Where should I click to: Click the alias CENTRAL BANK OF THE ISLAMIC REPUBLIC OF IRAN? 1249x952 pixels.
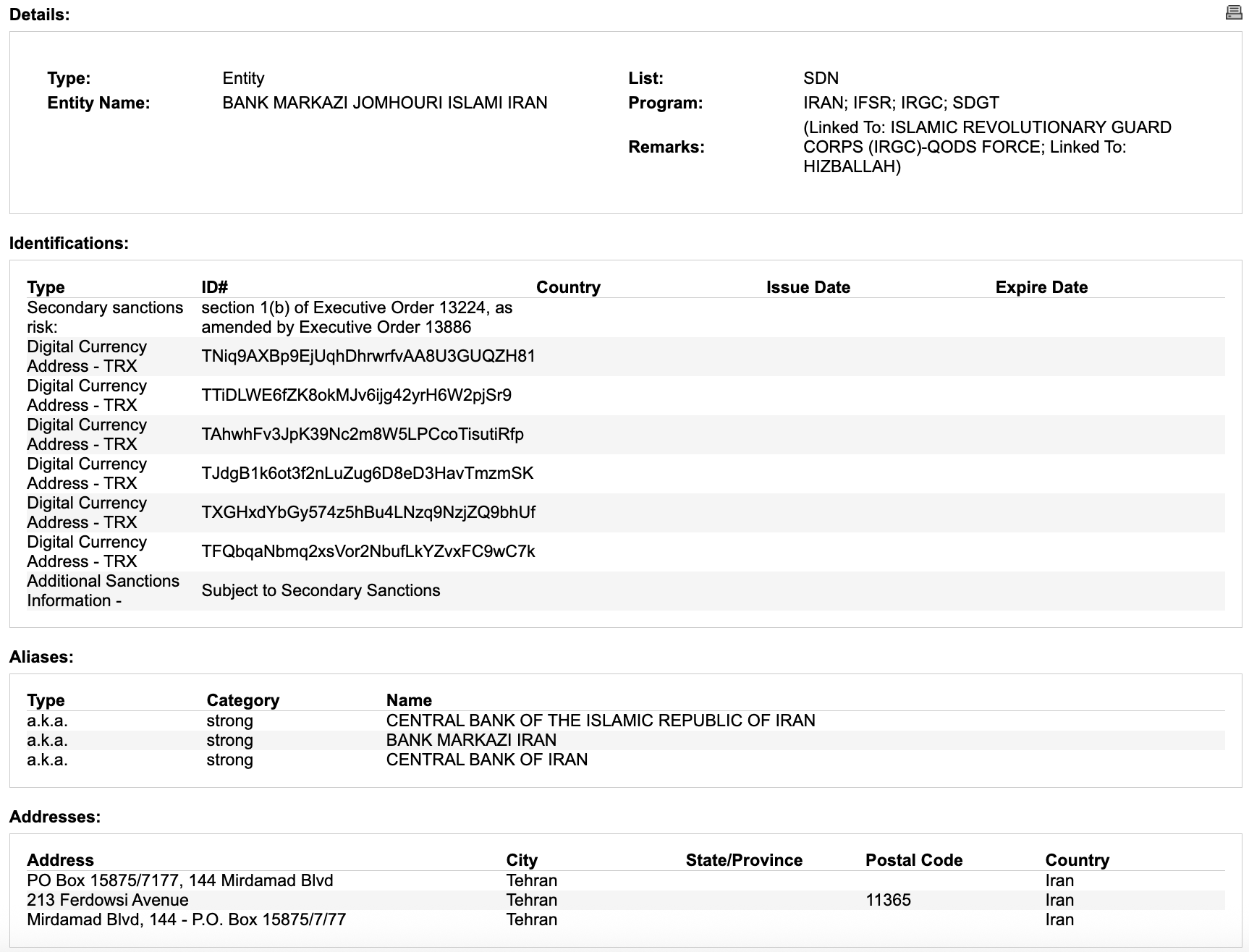601,721
